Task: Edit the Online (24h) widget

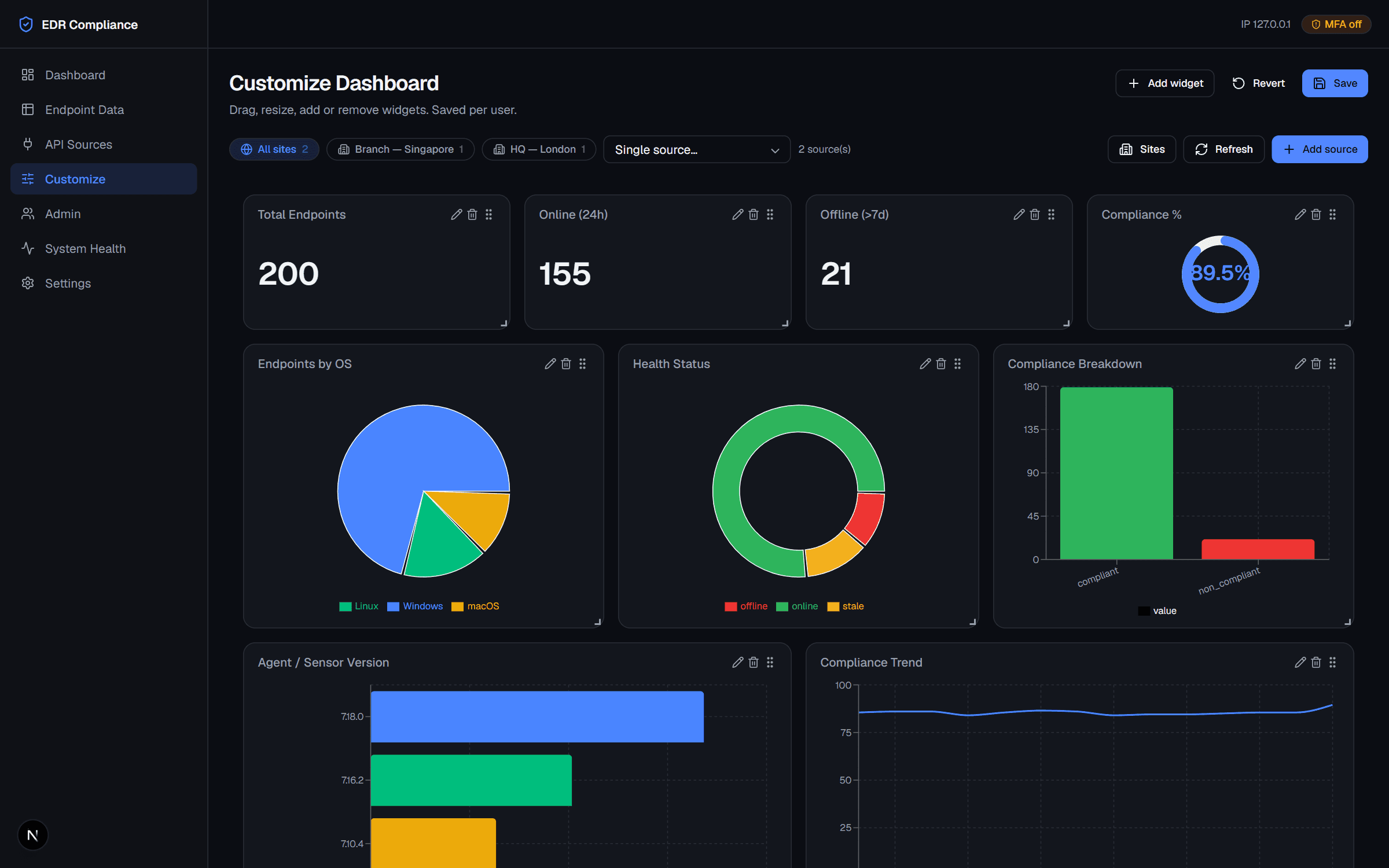Action: pyautogui.click(x=738, y=215)
